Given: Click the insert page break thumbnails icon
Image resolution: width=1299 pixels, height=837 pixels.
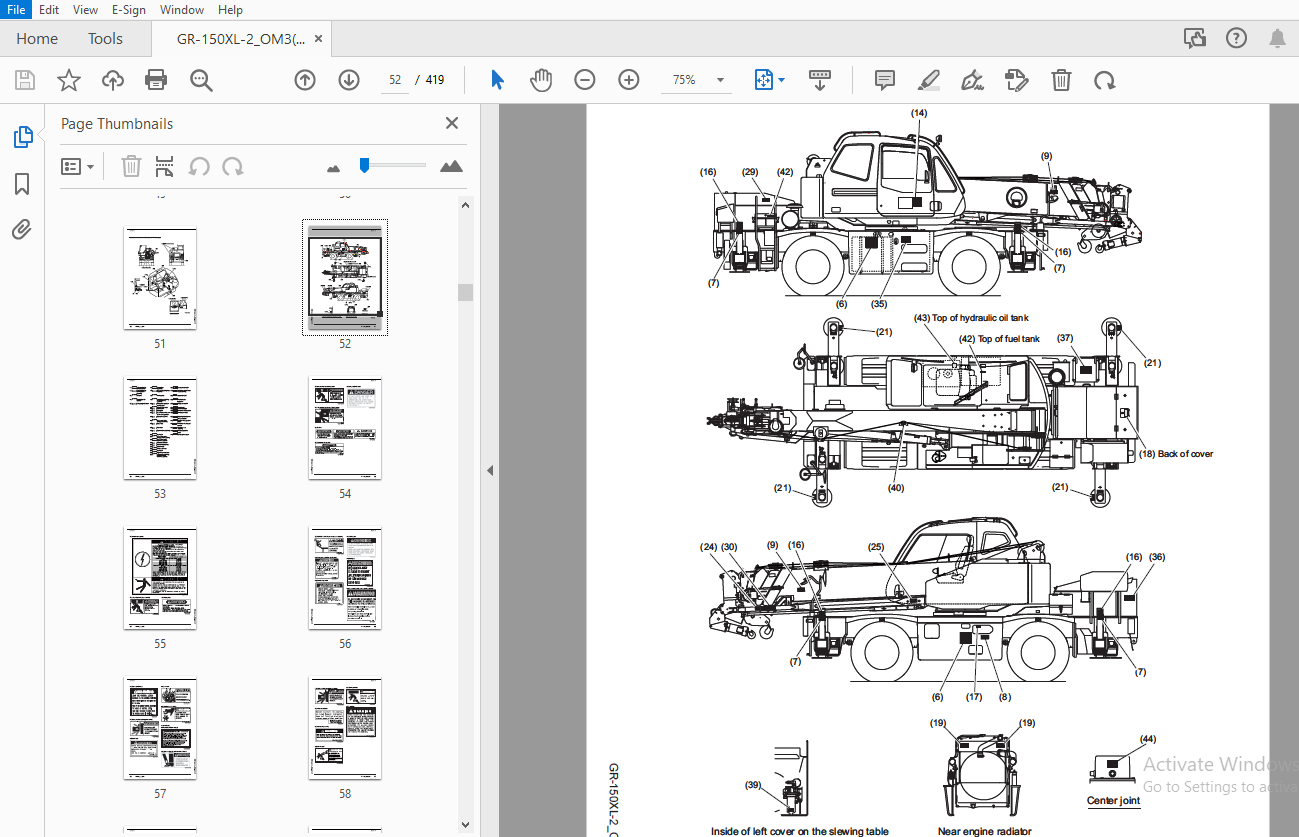Looking at the screenshot, I should pyautogui.click(x=165, y=166).
